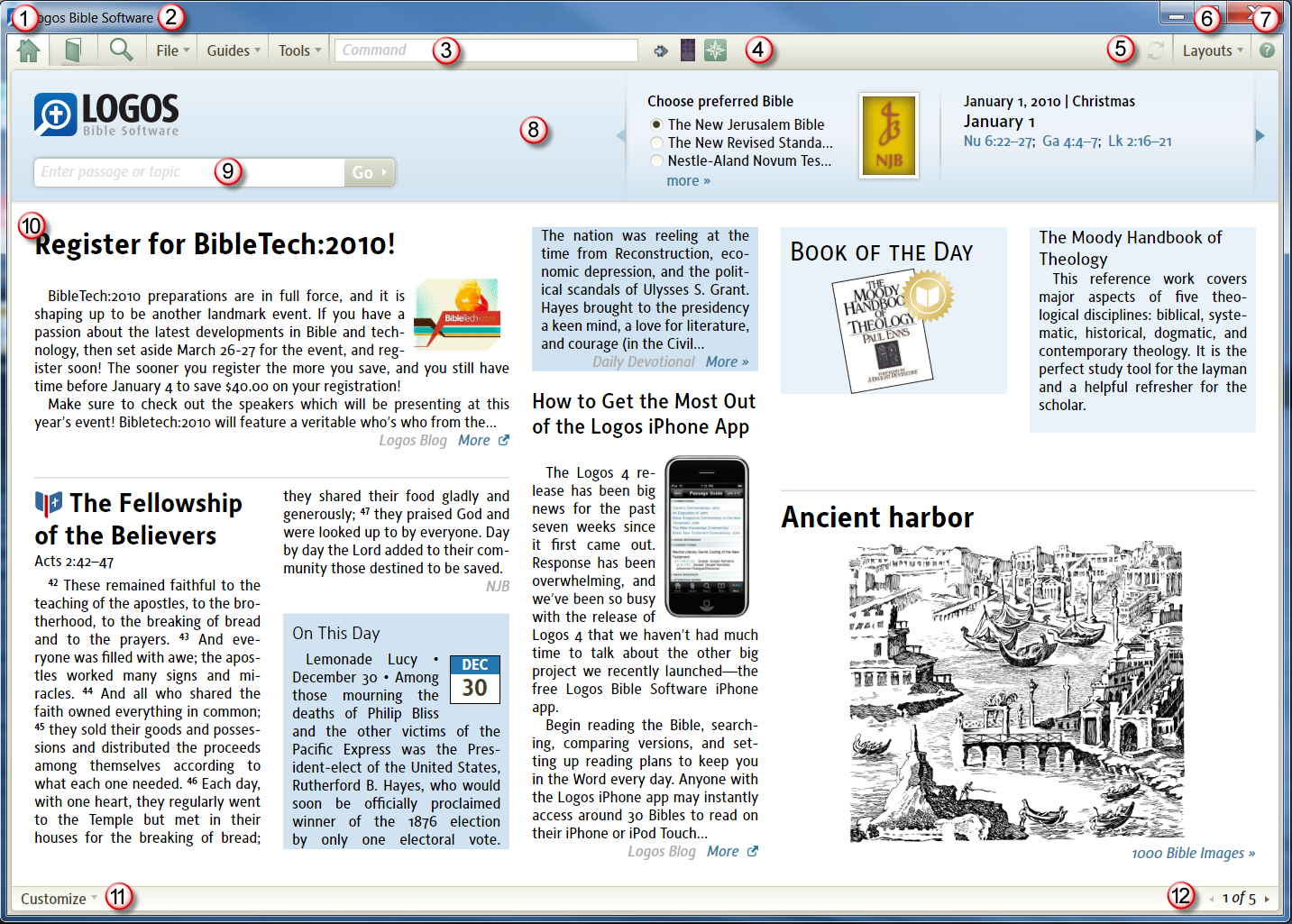Open the Library book icon

pyautogui.click(x=73, y=50)
